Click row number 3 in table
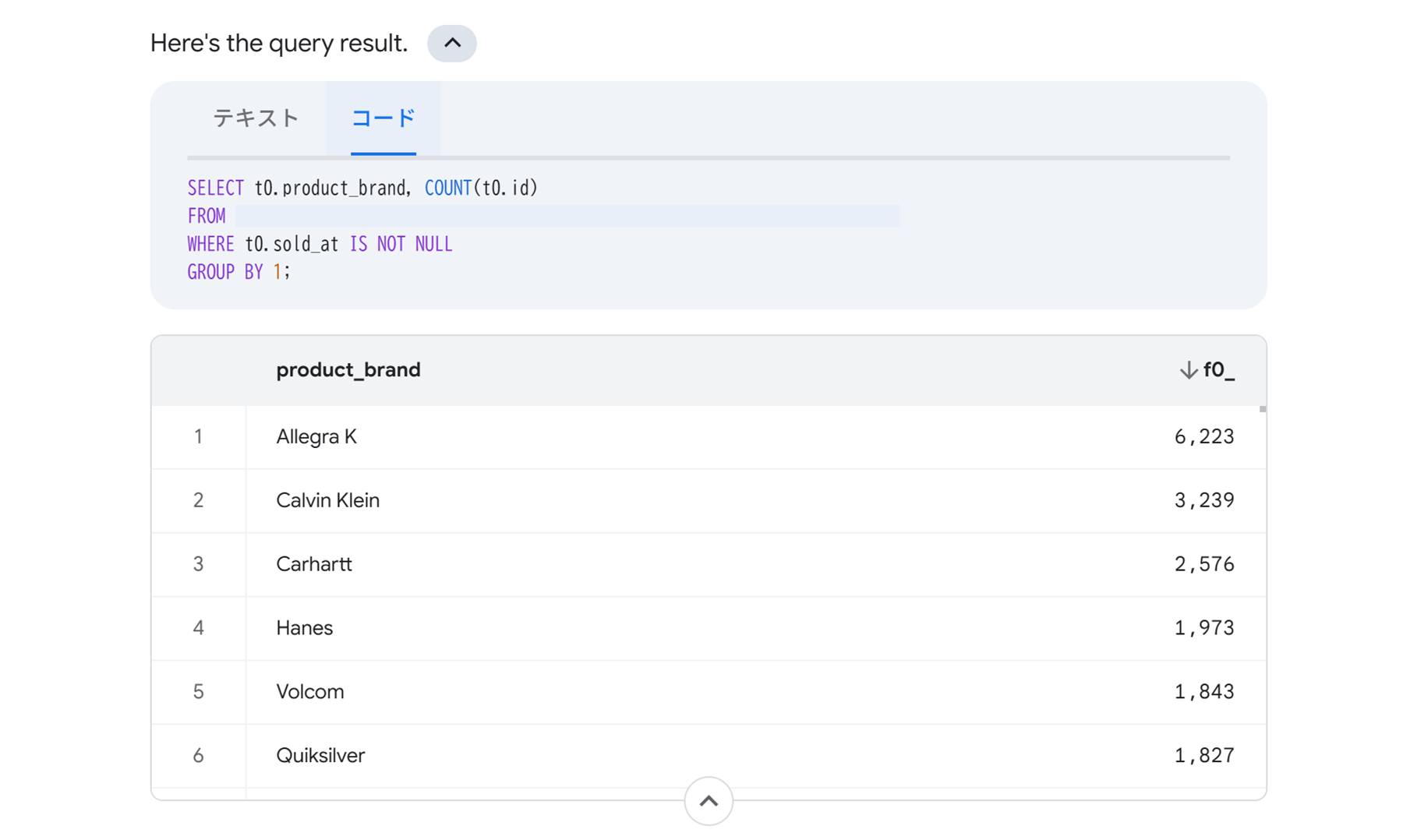 pos(198,564)
